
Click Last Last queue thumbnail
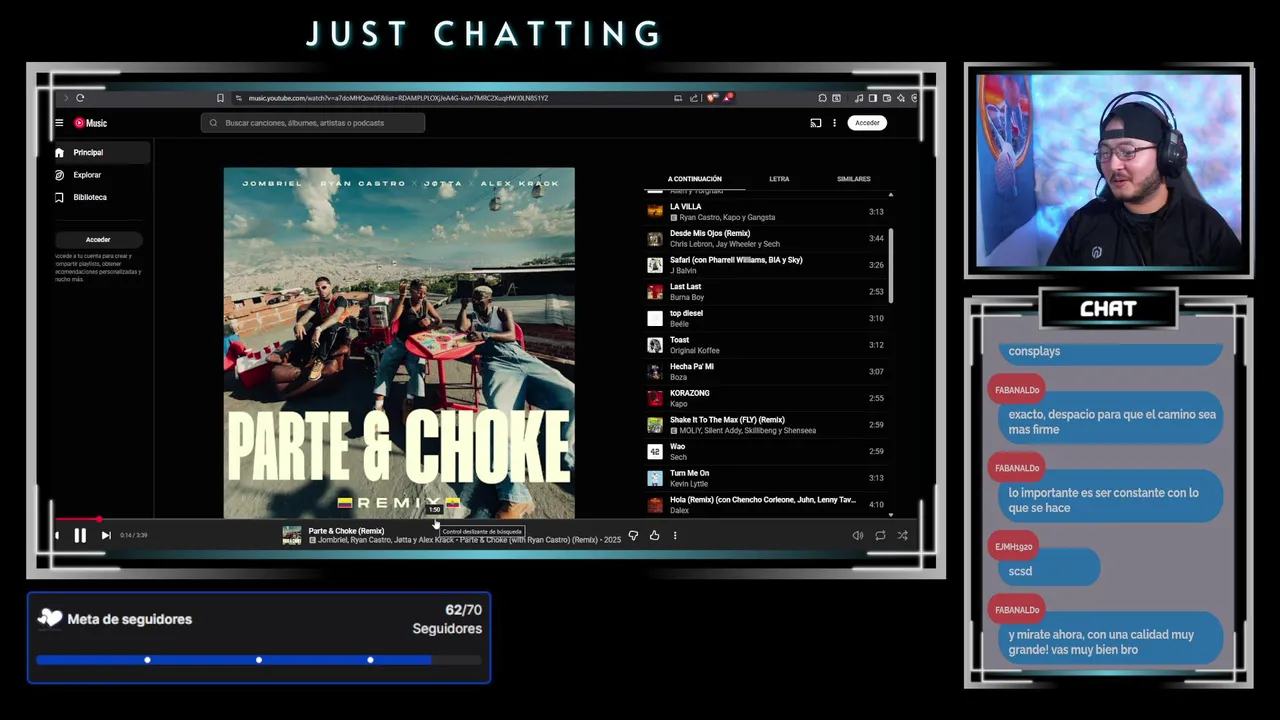(x=655, y=292)
